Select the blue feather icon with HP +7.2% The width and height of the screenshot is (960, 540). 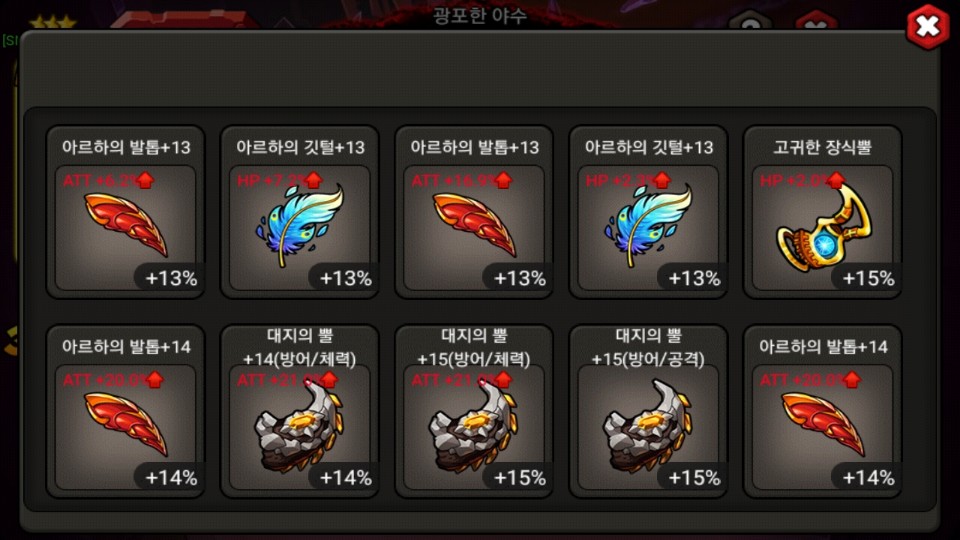[x=300, y=225]
